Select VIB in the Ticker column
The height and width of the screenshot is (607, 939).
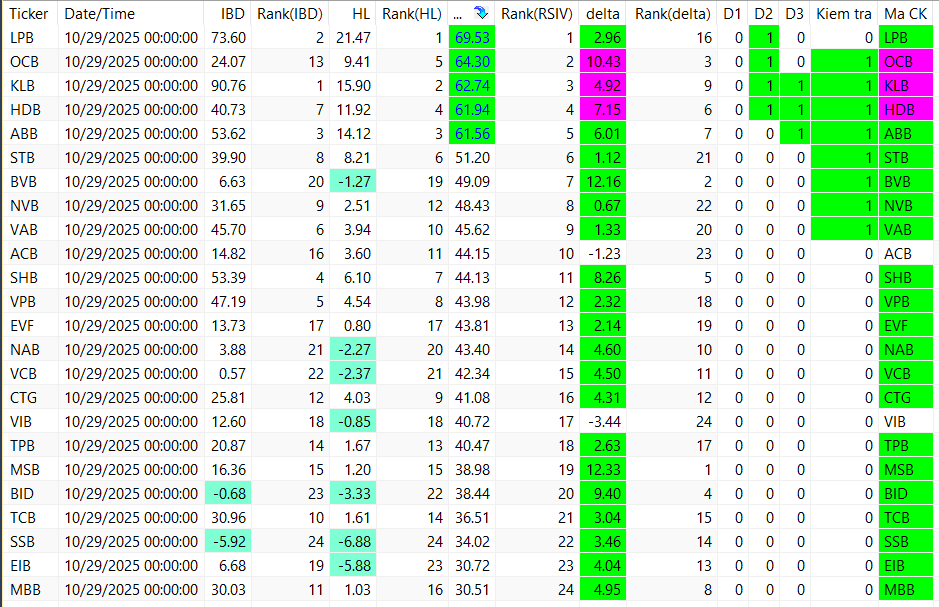20,421
